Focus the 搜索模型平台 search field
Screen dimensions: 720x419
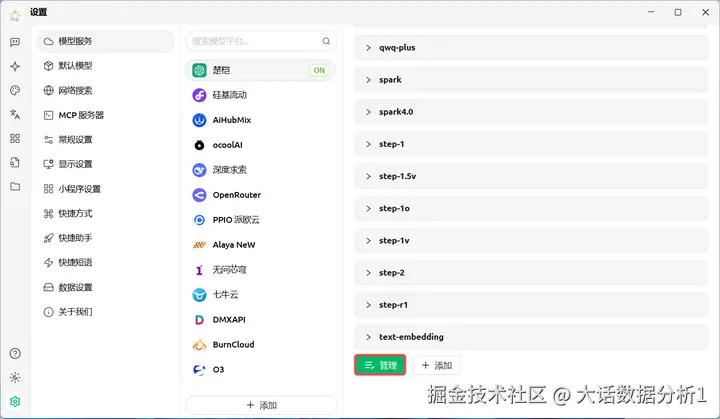point(261,41)
